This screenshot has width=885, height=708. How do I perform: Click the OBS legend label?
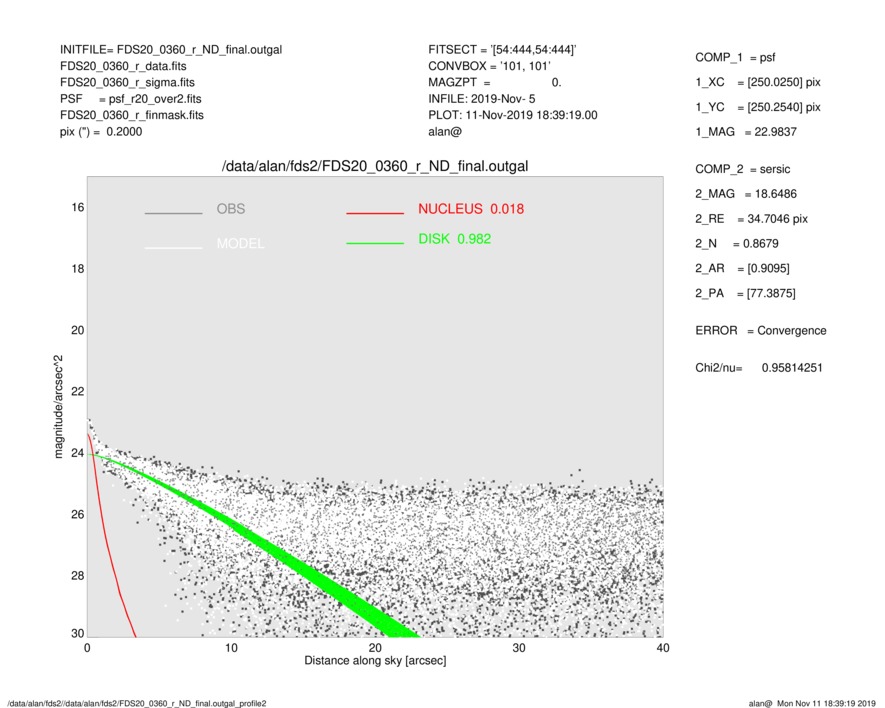click(230, 209)
